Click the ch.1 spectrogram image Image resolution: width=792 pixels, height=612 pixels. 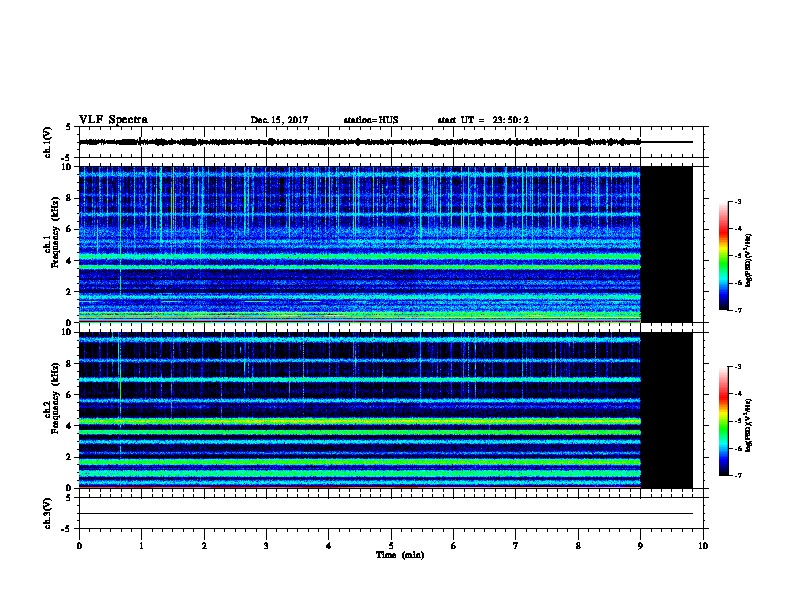[360, 244]
